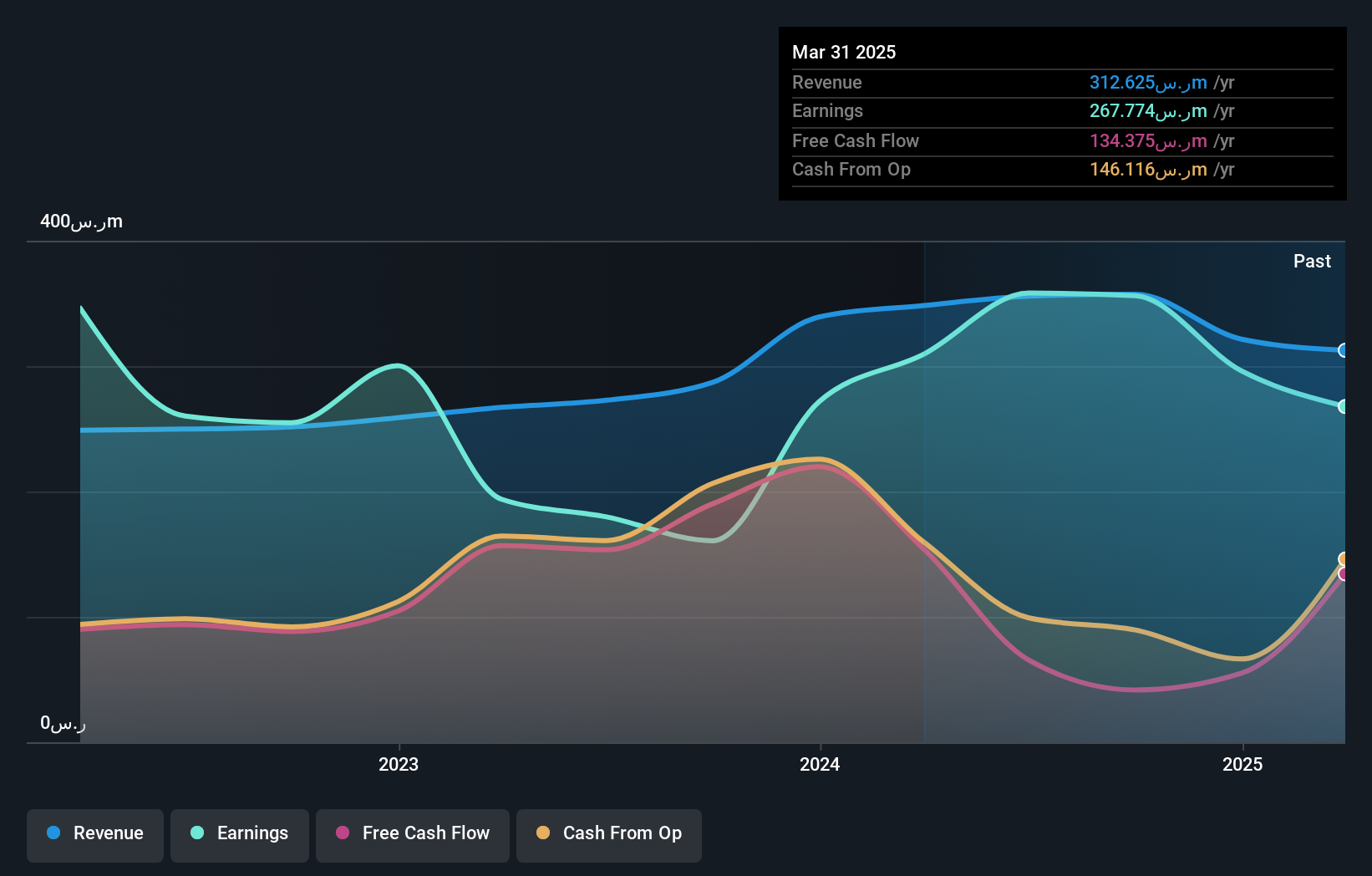Click the 400 y-axis label

click(x=81, y=222)
